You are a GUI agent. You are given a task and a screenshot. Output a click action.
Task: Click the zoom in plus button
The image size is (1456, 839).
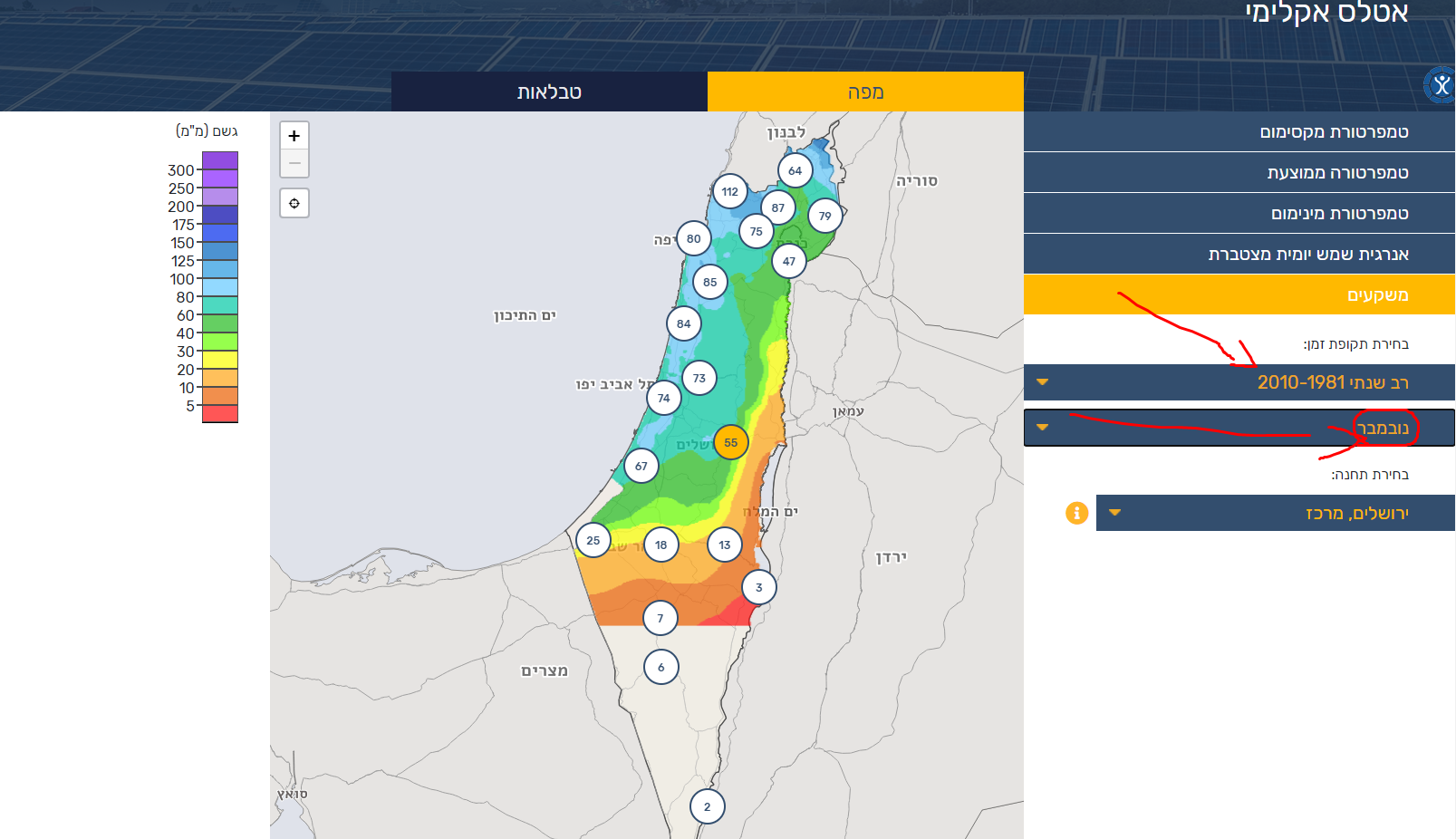[x=294, y=136]
